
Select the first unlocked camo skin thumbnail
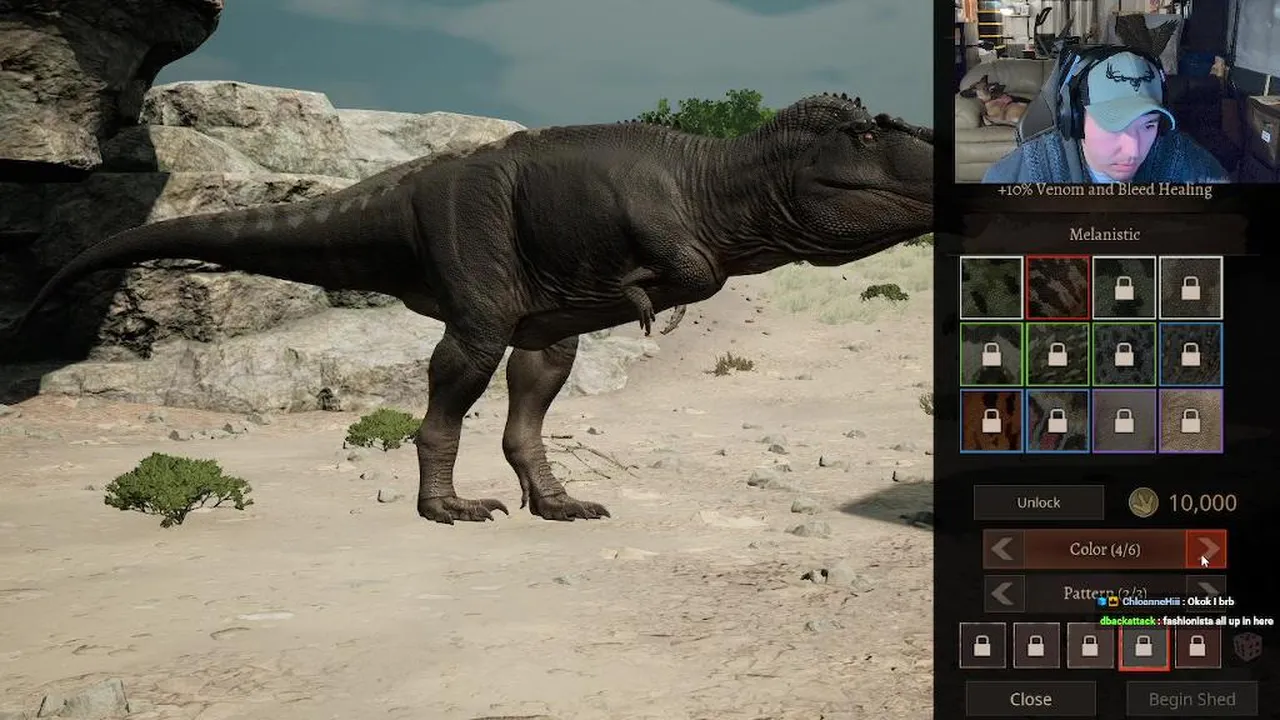tap(991, 287)
